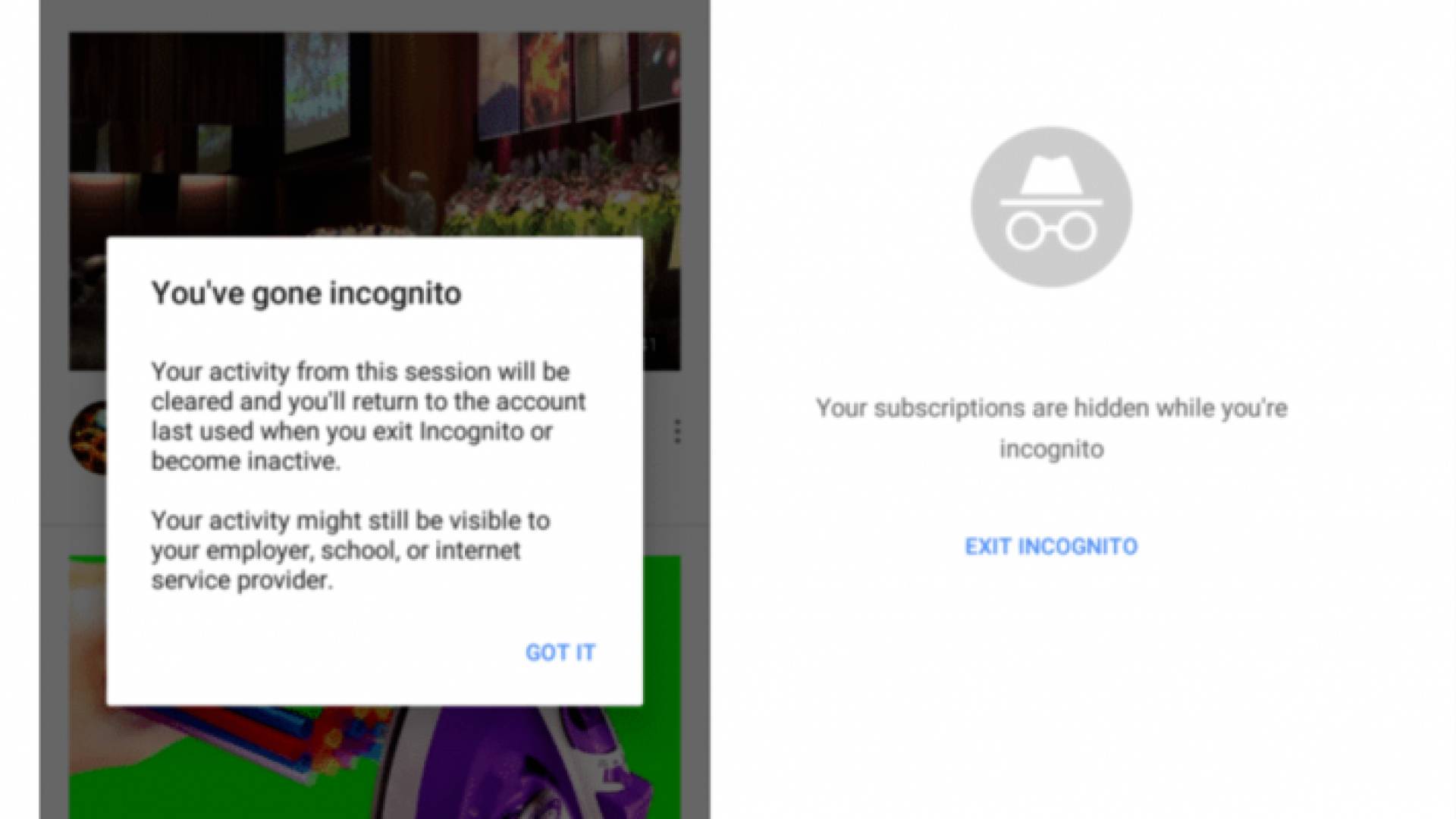Screen dimensions: 1456x819
Task: Click the "Your subscriptions are hidden" message
Action: pyautogui.click(x=1051, y=428)
